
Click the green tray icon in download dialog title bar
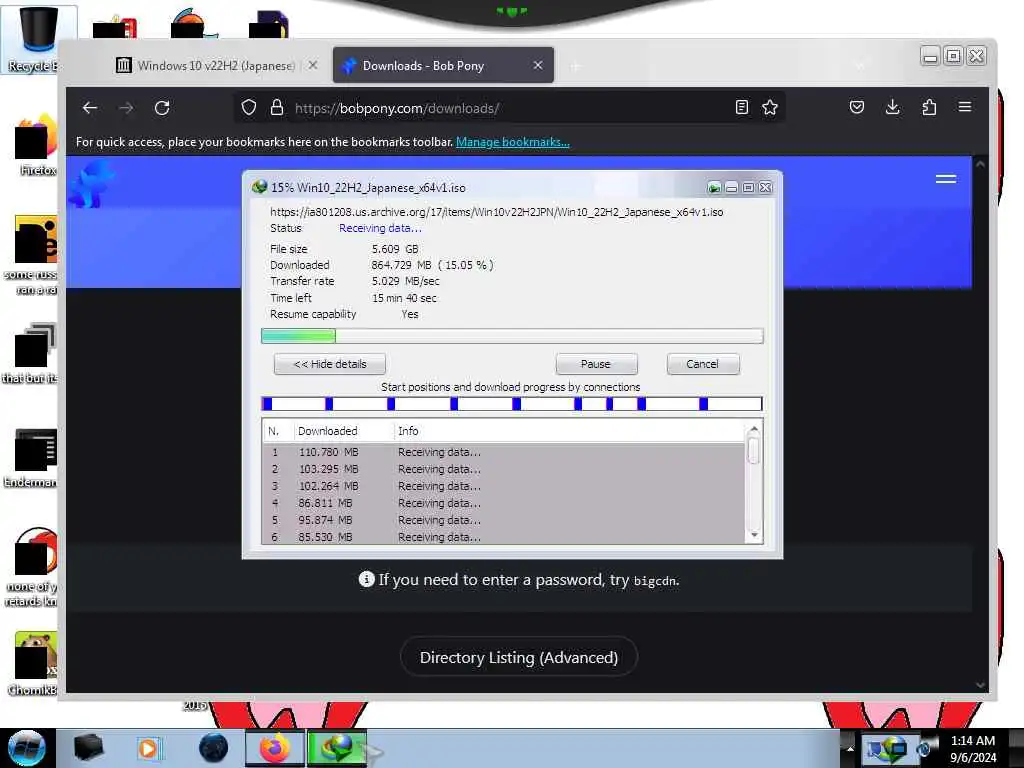click(714, 188)
